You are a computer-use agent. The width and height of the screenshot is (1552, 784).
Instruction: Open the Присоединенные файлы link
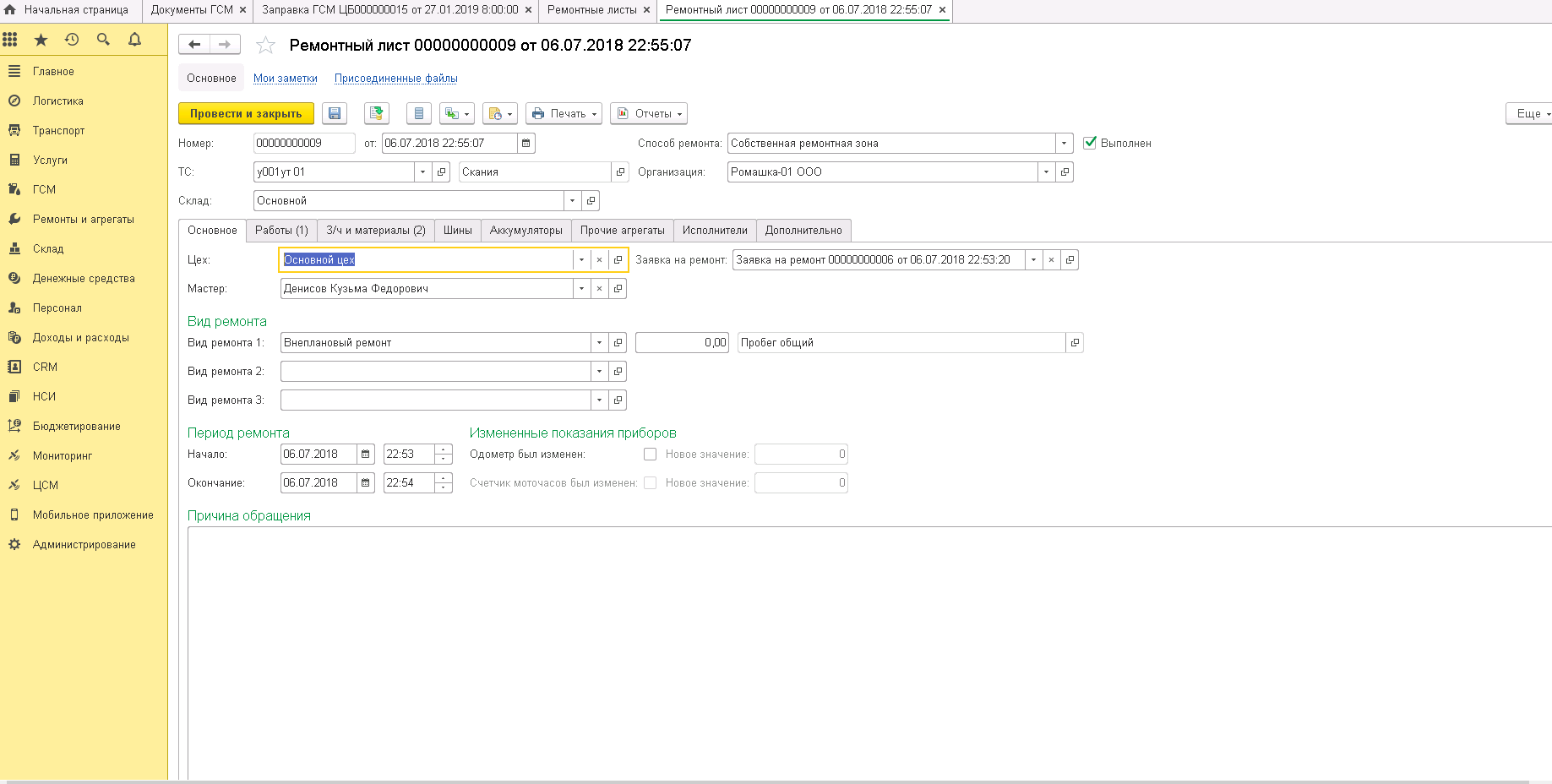[x=395, y=79]
